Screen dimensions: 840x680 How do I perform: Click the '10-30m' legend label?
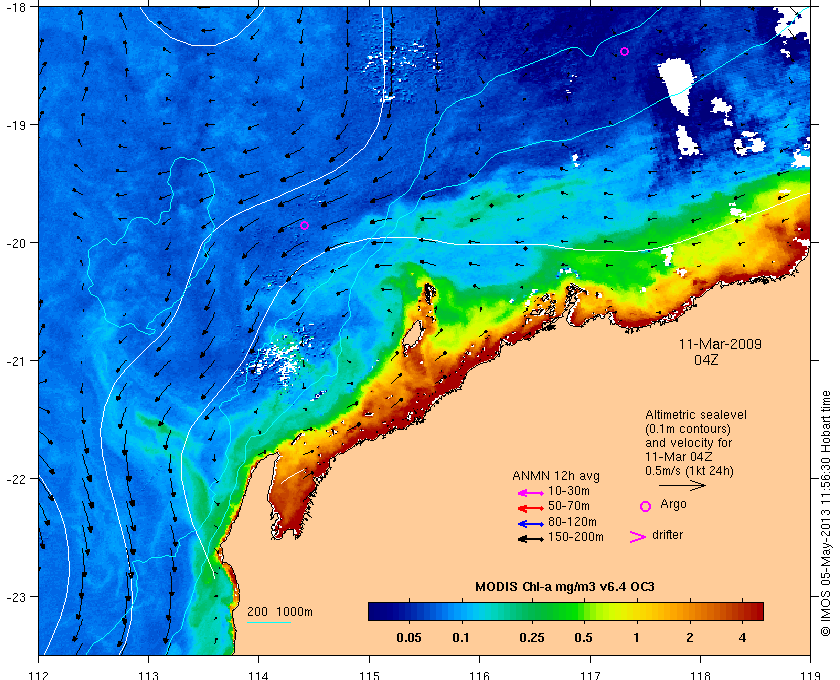(x=569, y=491)
